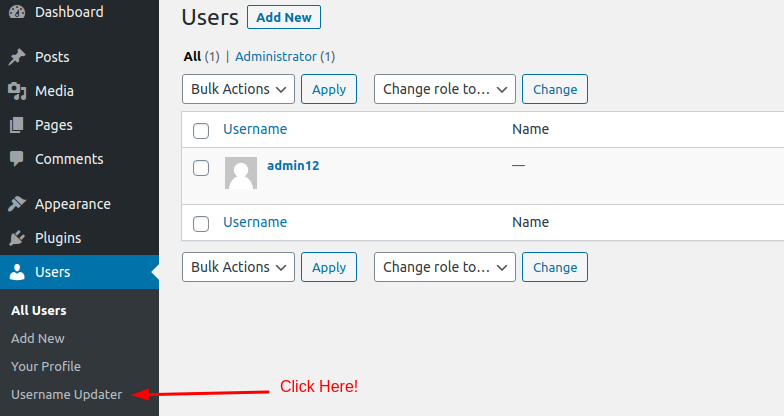This screenshot has height=416, width=784.
Task: Click the Appearance paintbrush icon
Action: pos(17,204)
